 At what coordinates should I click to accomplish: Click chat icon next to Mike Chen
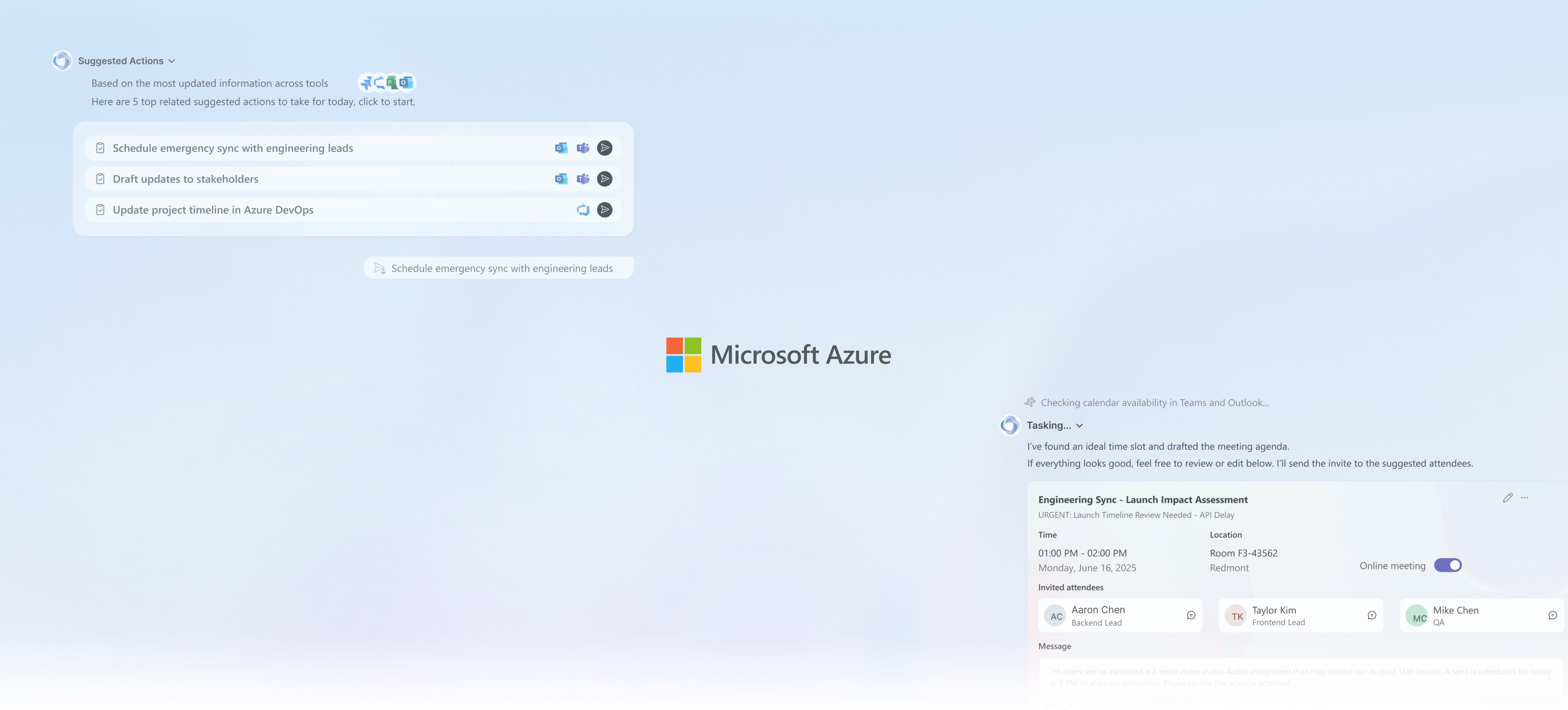(x=1552, y=616)
